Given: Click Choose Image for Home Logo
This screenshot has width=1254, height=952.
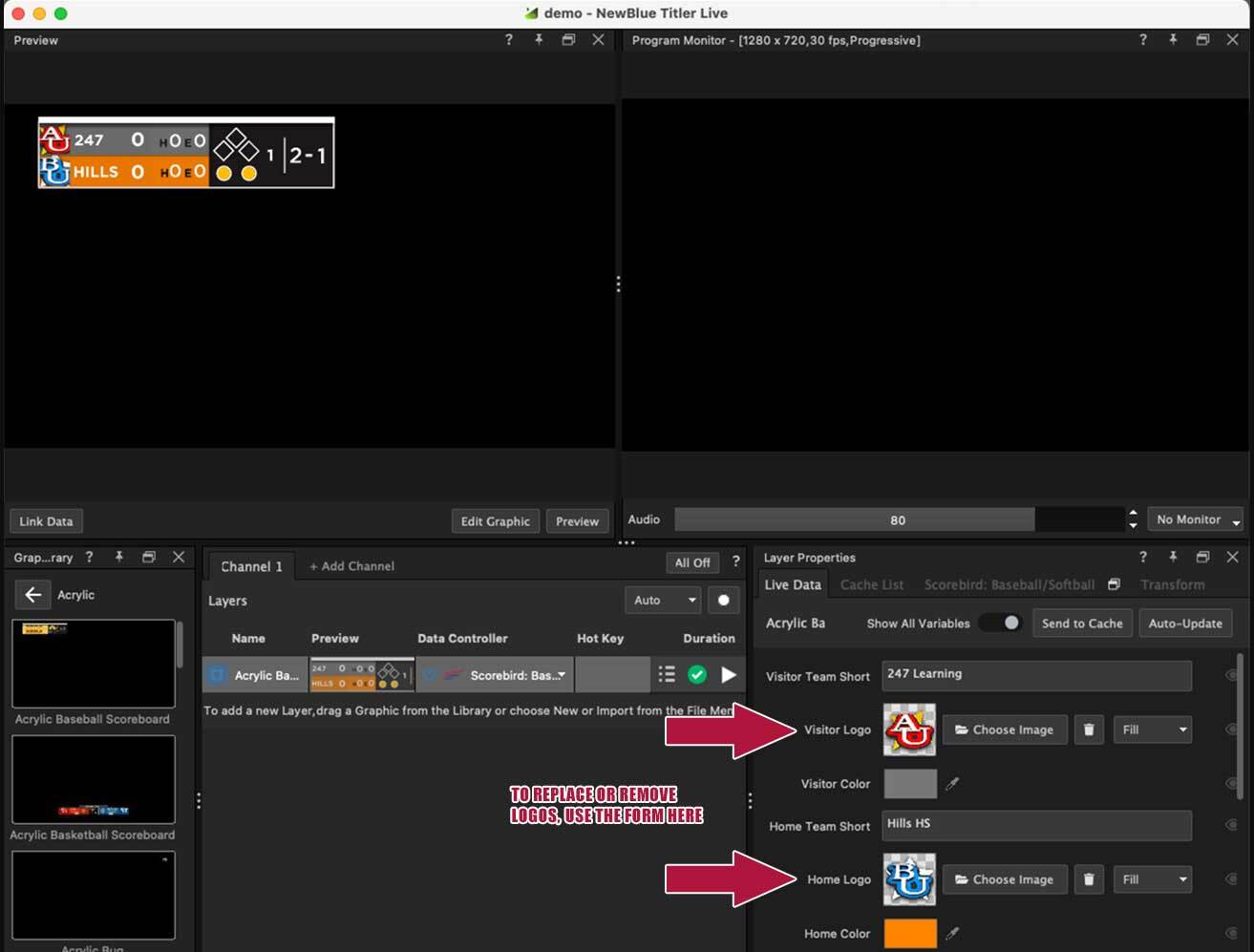Looking at the screenshot, I should 1005,879.
